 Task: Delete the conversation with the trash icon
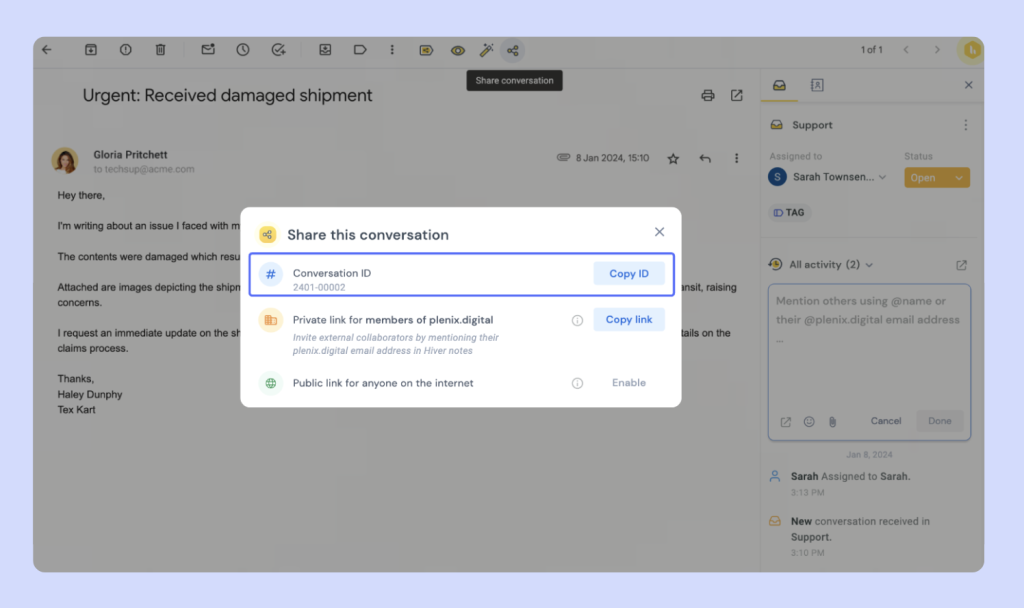(160, 50)
